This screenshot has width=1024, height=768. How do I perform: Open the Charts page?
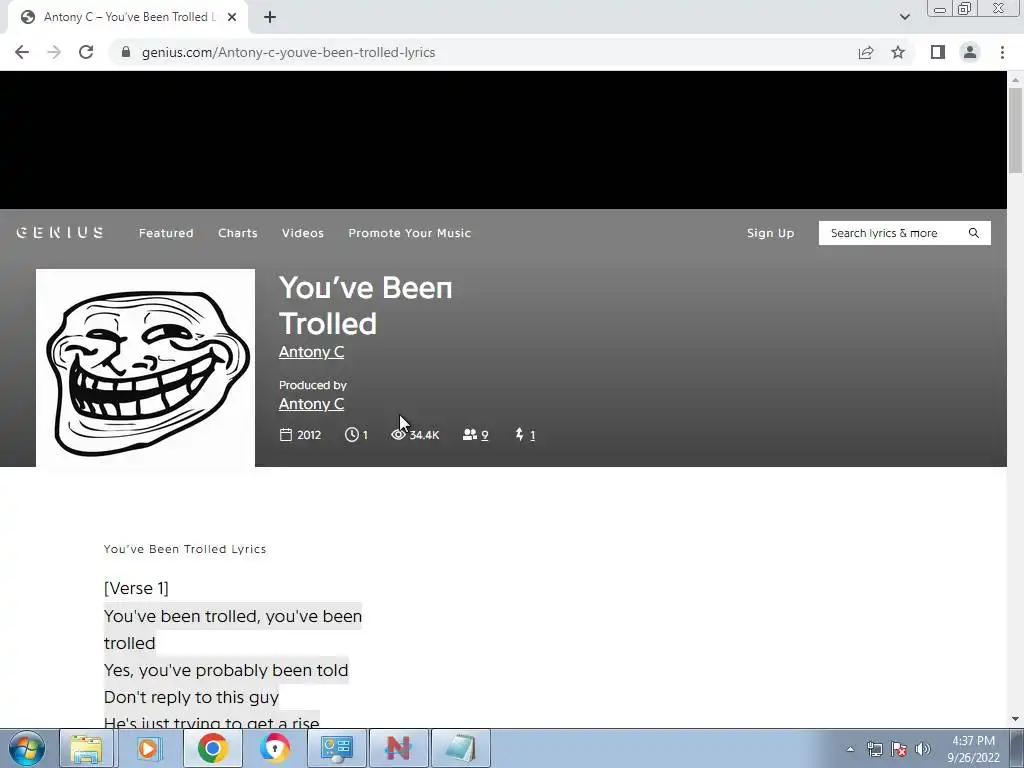coord(238,233)
